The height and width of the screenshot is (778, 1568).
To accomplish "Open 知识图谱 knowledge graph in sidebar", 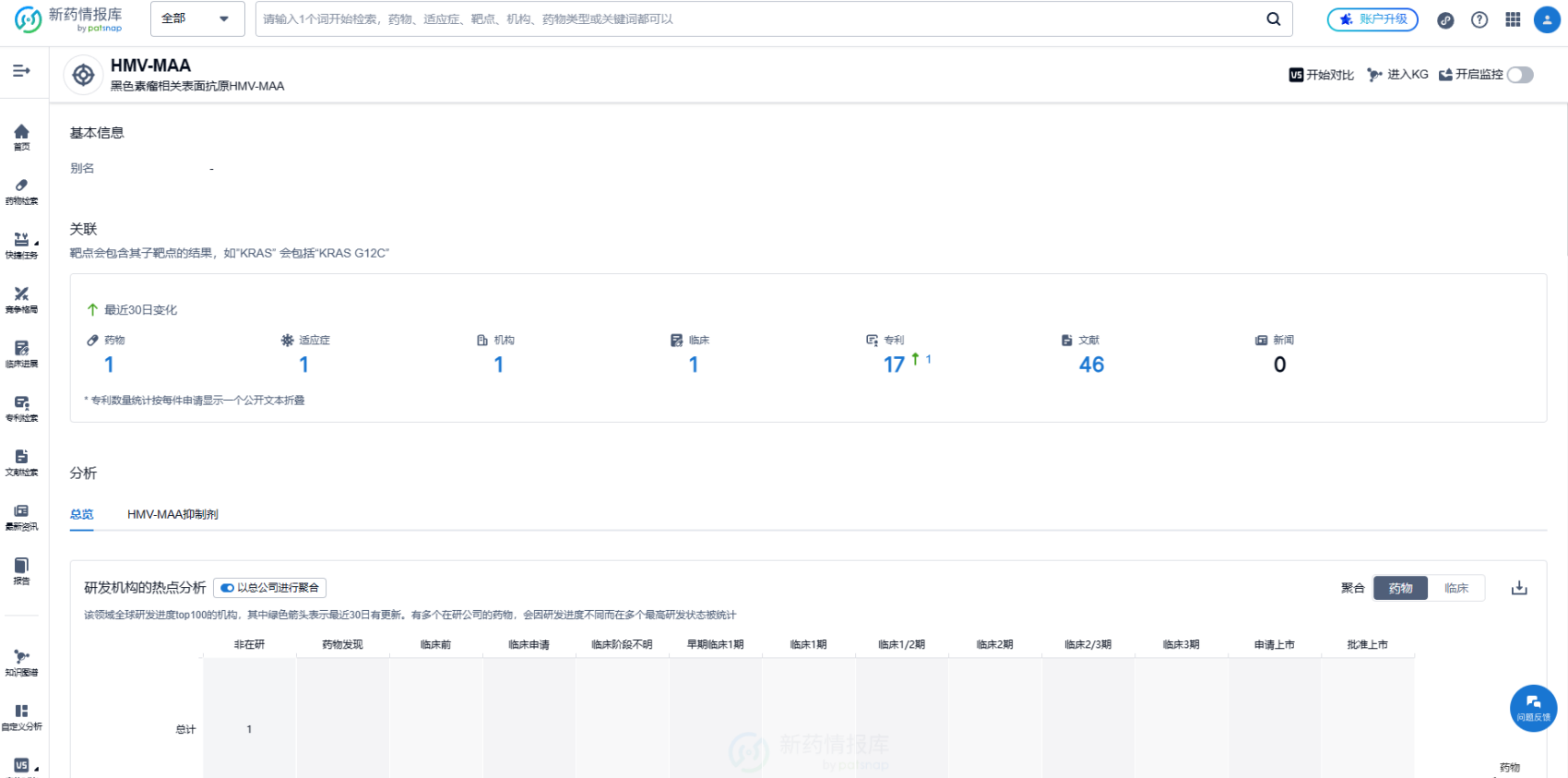I will point(21,663).
